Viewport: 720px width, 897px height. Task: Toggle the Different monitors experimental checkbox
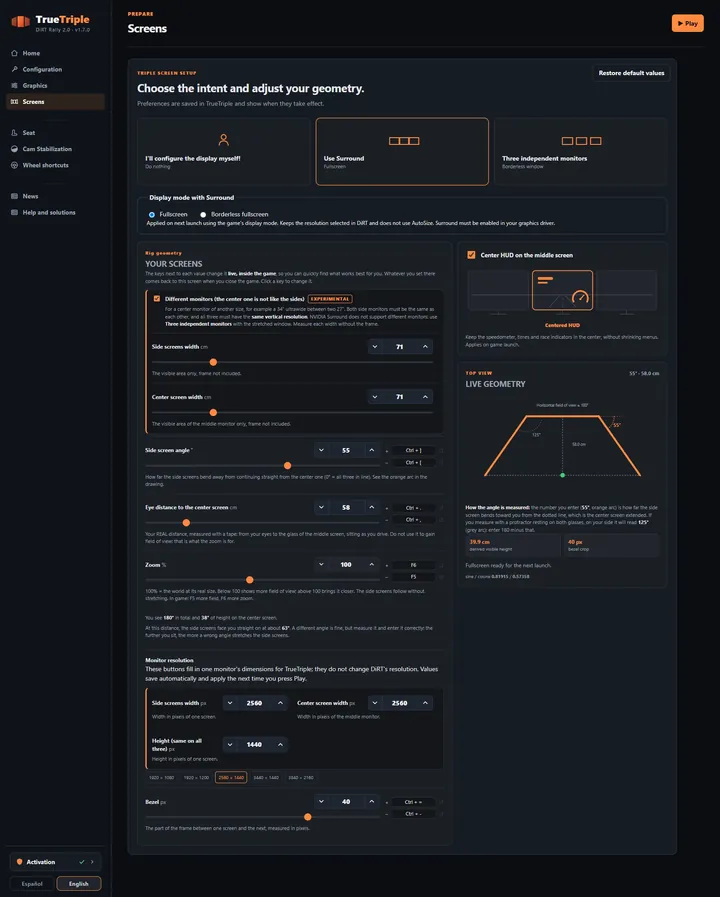point(157,299)
